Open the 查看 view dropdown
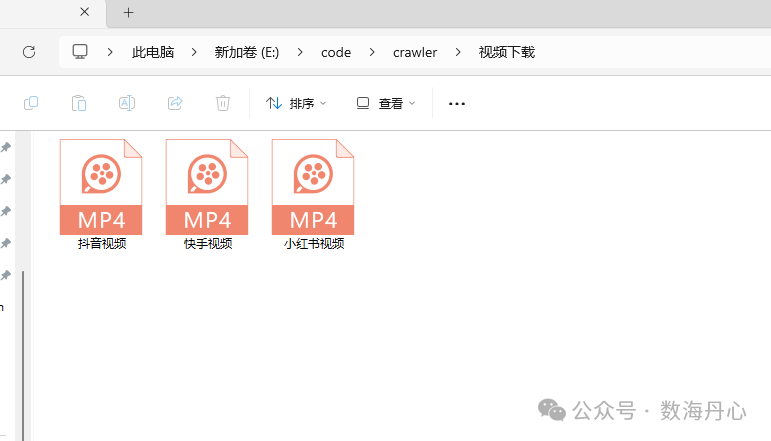The image size is (771, 441). point(386,103)
